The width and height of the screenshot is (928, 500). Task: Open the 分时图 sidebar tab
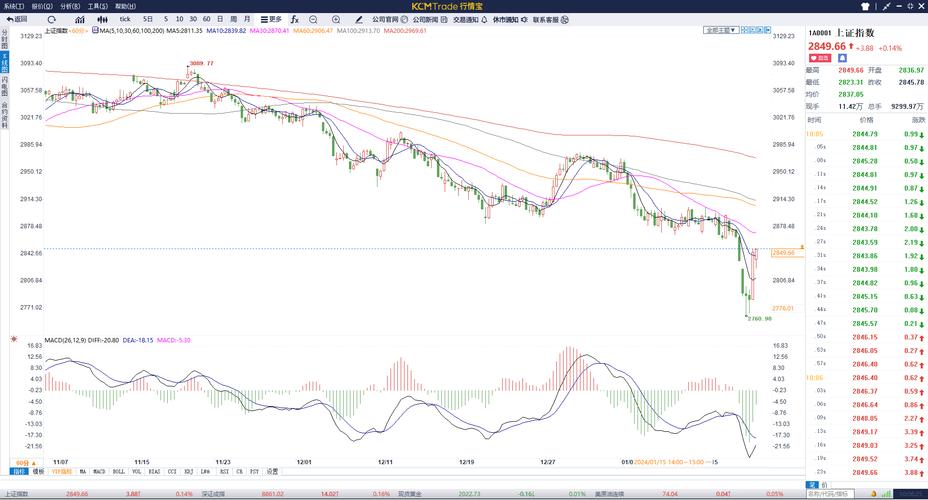coord(4,39)
